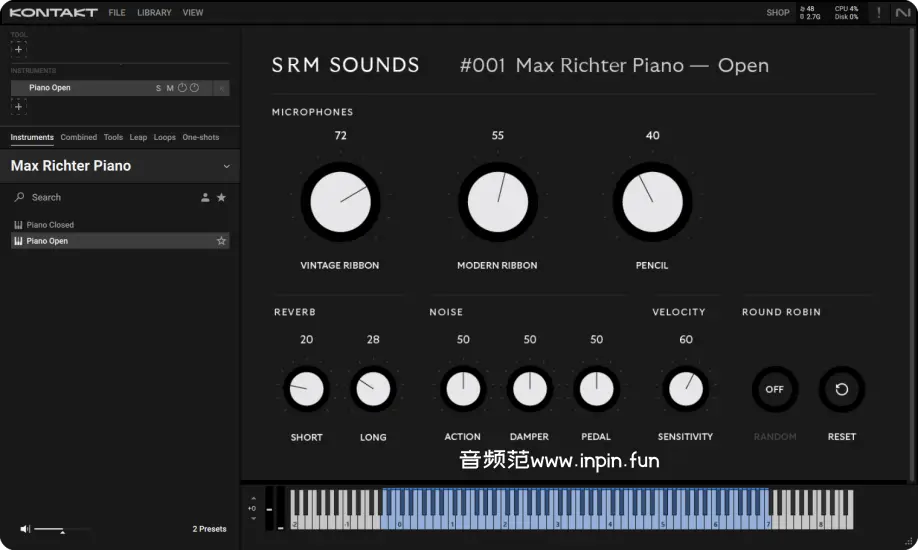Open the VIEW menu
Viewport: 918px width, 550px height.
[x=193, y=13]
